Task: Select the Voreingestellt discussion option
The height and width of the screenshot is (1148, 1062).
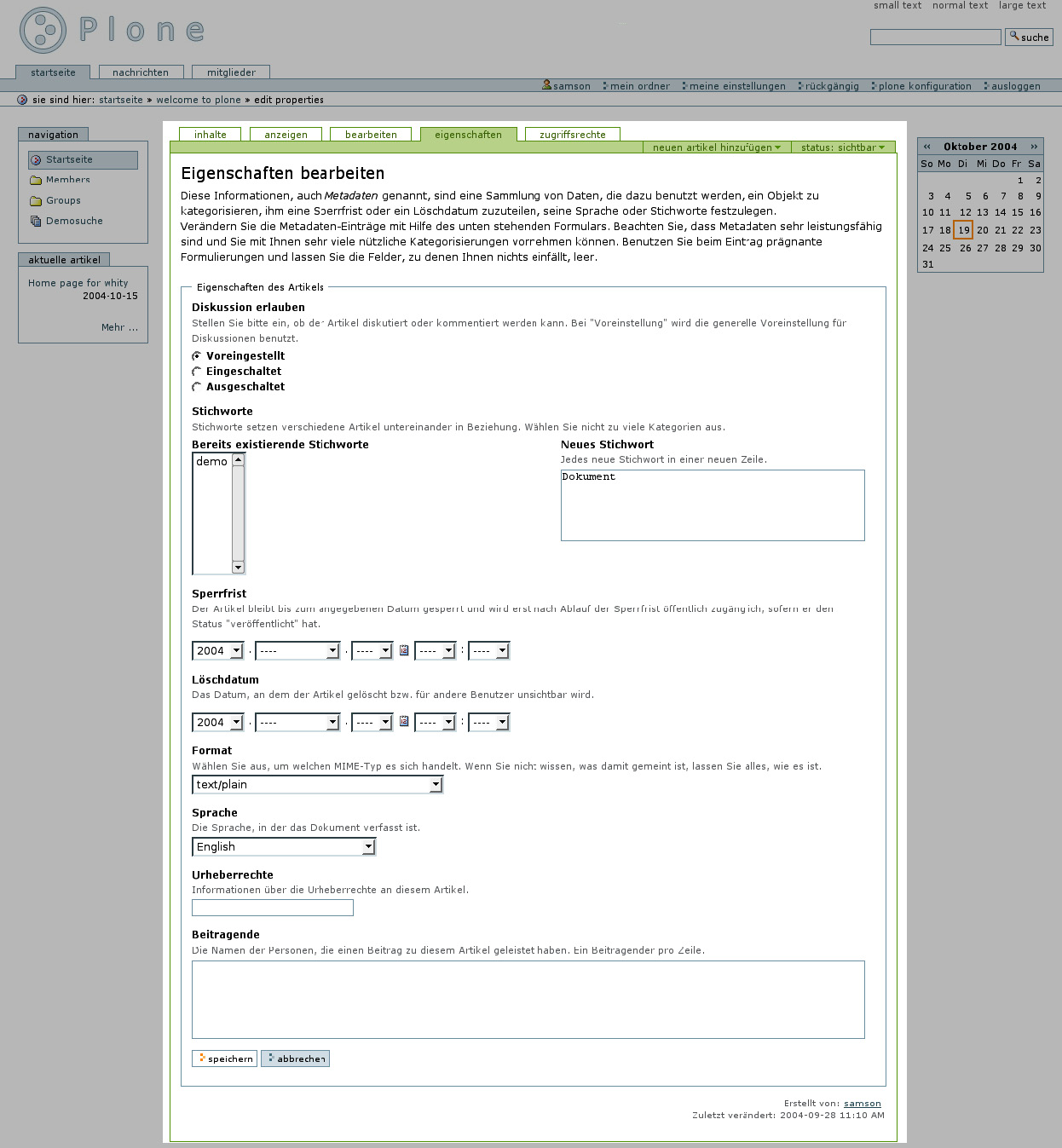Action: (x=197, y=356)
